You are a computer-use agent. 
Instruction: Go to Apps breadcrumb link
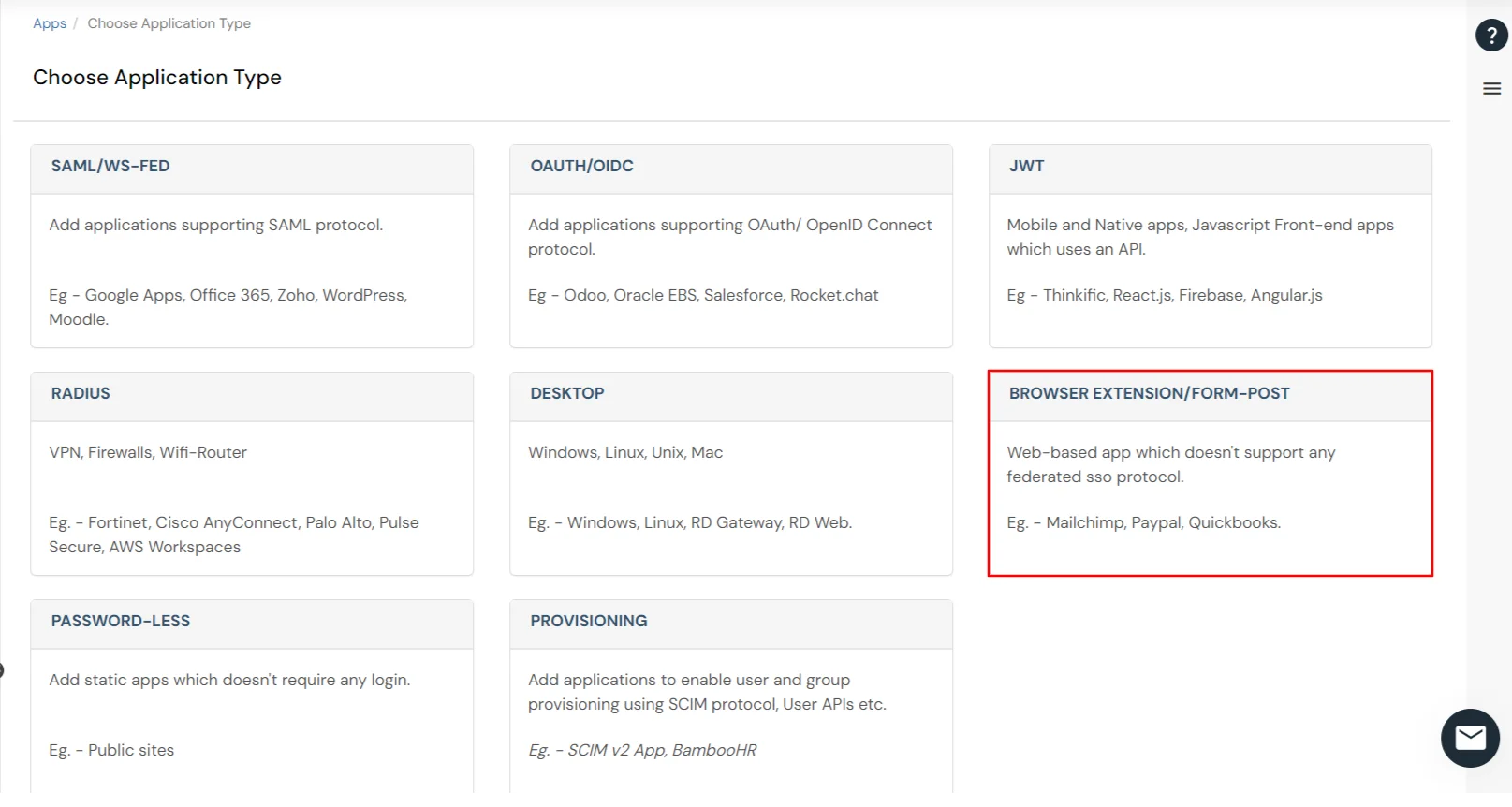(x=50, y=23)
